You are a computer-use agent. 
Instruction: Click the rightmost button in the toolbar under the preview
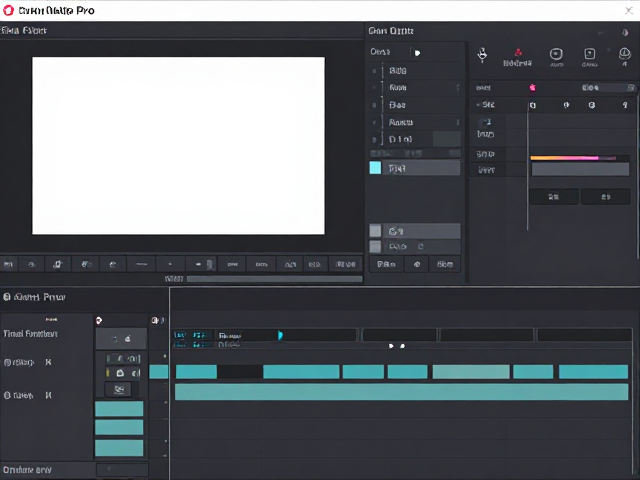345,264
